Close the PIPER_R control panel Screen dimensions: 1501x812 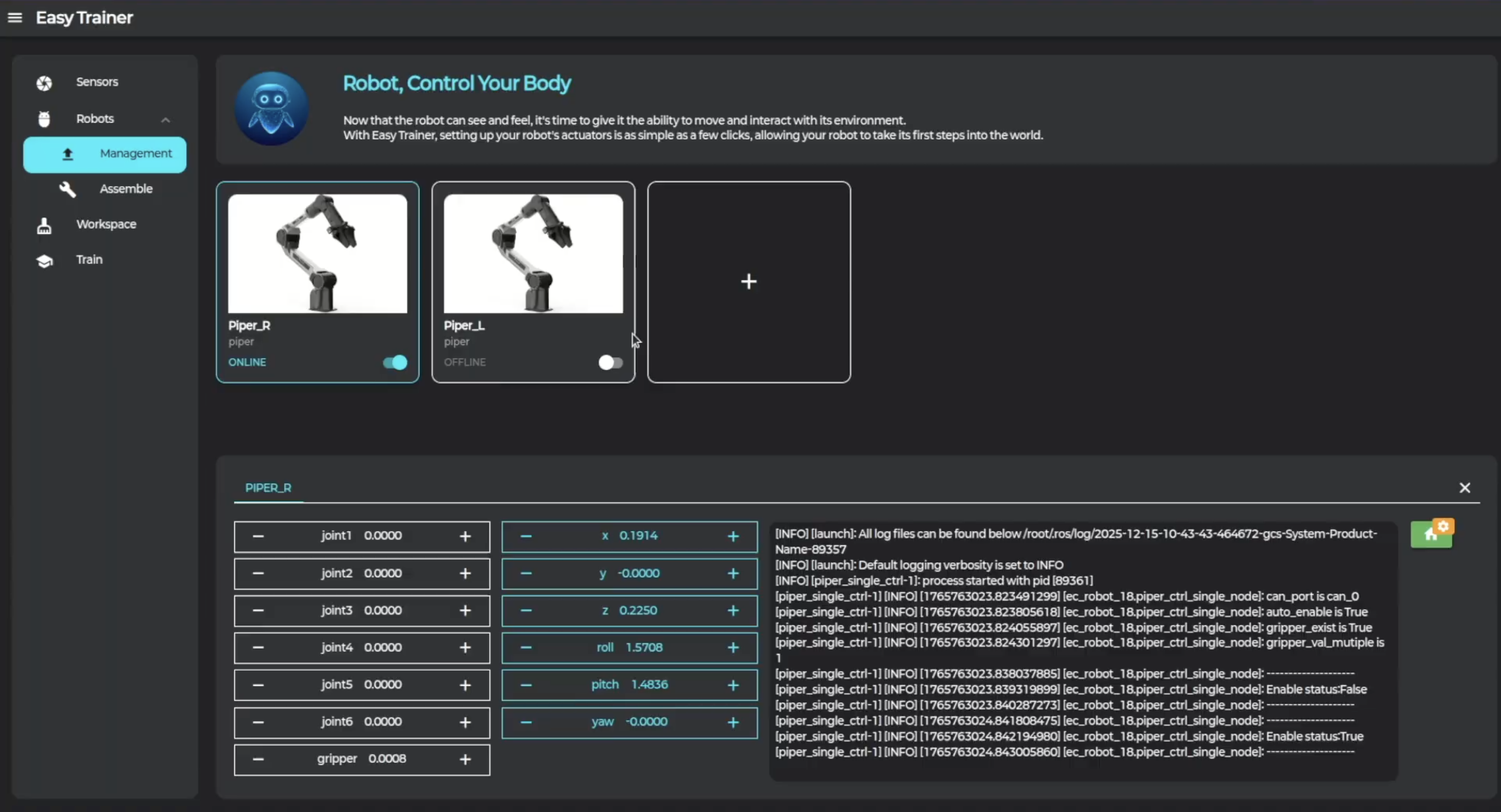[x=1464, y=487]
